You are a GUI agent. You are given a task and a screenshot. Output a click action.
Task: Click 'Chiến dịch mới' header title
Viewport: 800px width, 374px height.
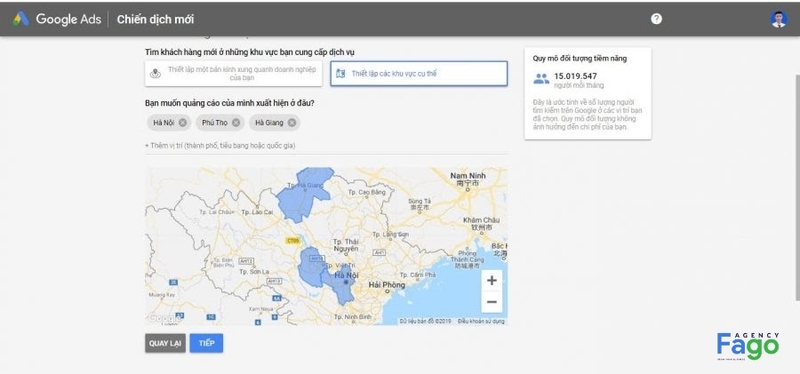coord(155,19)
